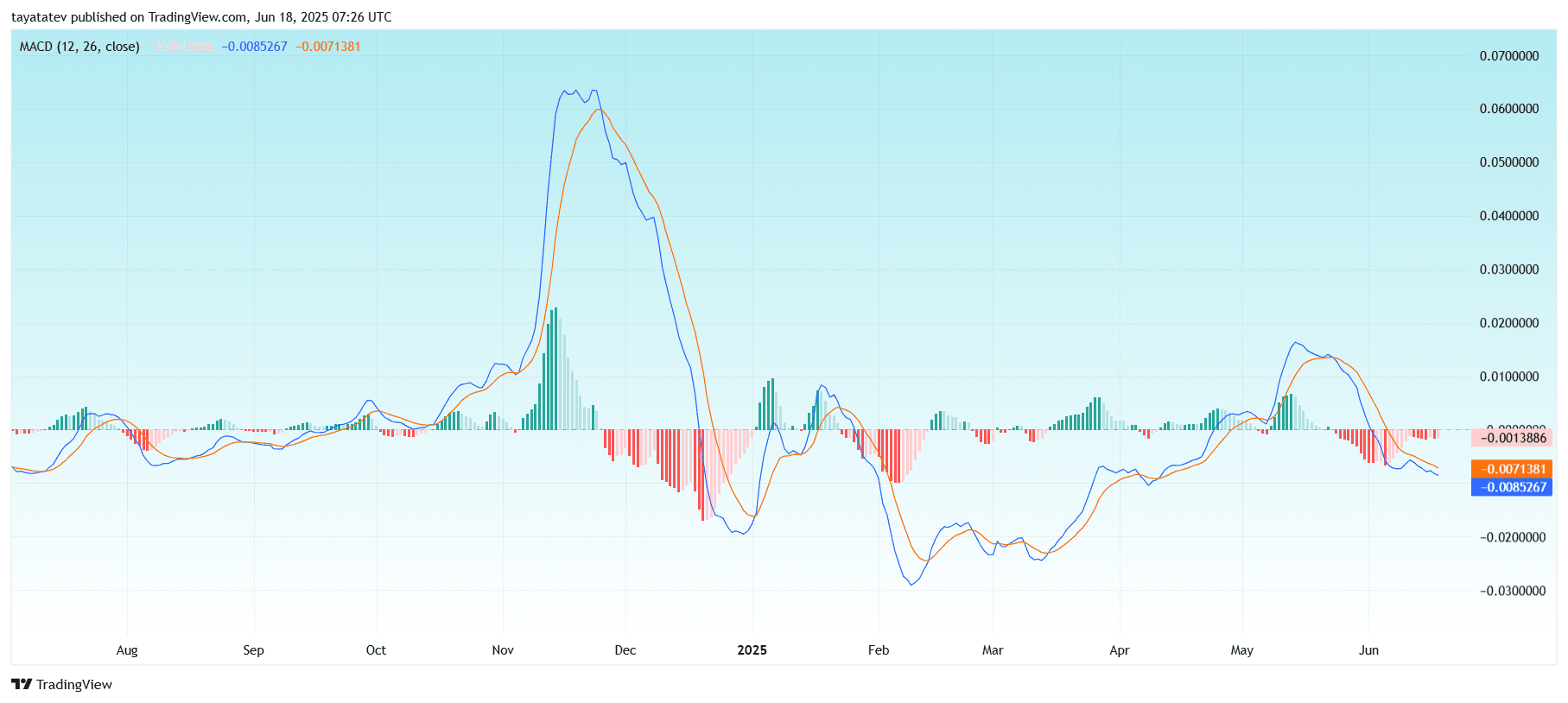1568x703 pixels.
Task: Click the 0.0300000 scale value
Action: (1509, 269)
